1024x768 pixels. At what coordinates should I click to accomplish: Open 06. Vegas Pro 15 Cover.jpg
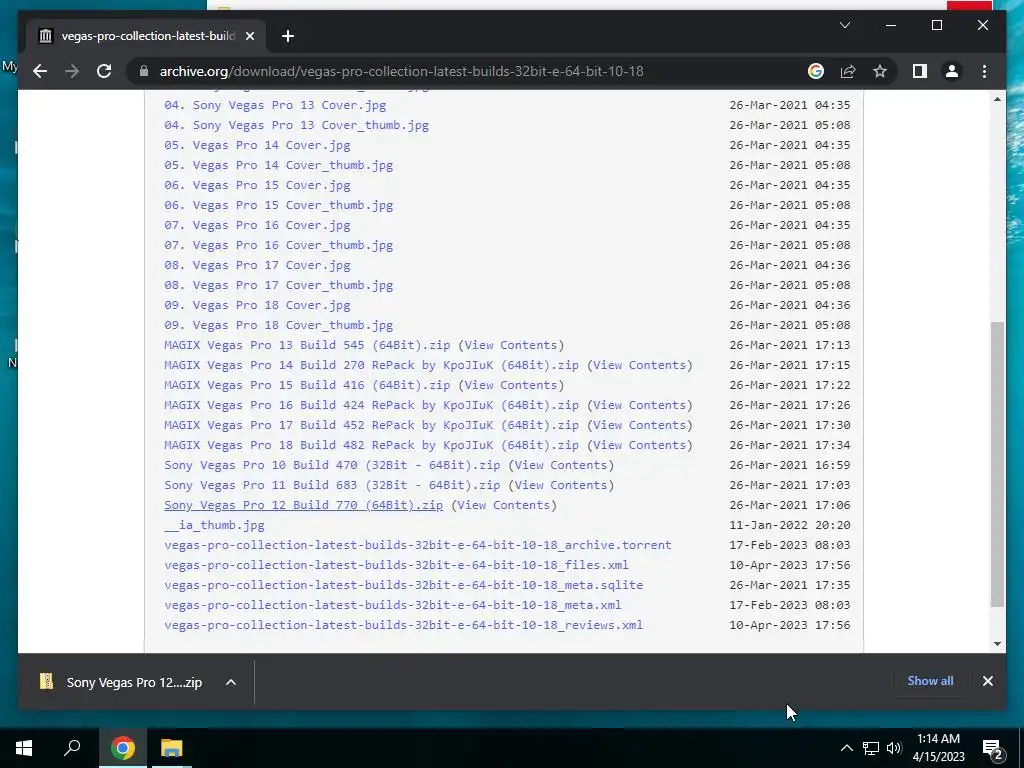tap(257, 185)
